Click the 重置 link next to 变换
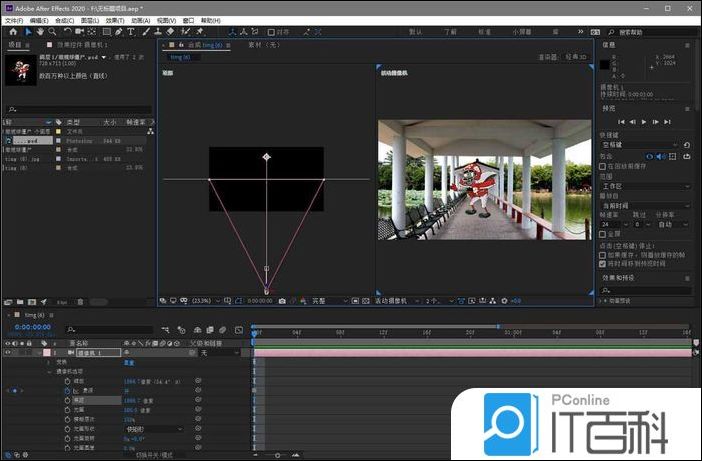702x461 pixels. pyautogui.click(x=128, y=362)
